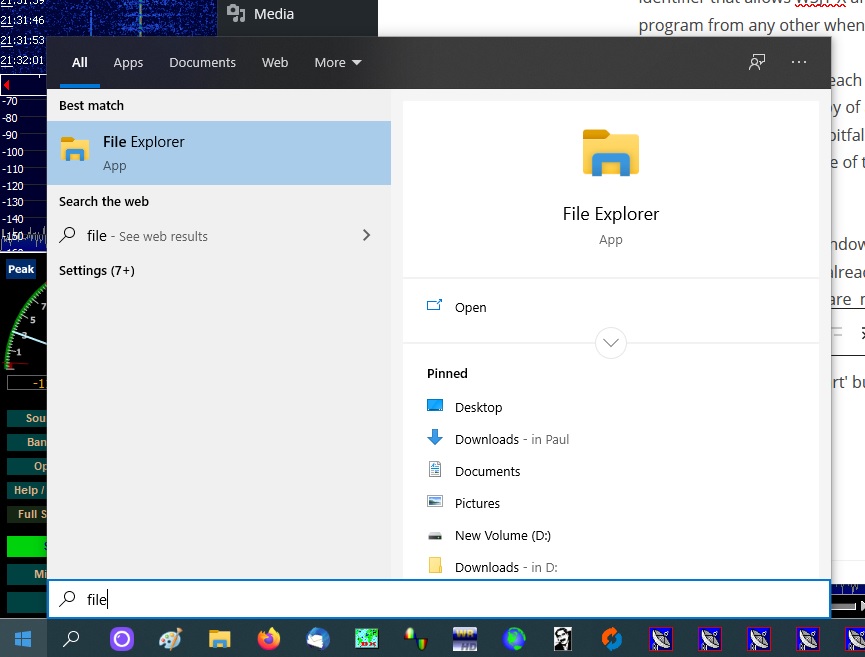The image size is (865, 657).
Task: Switch to the Apps tab
Action: (128, 62)
